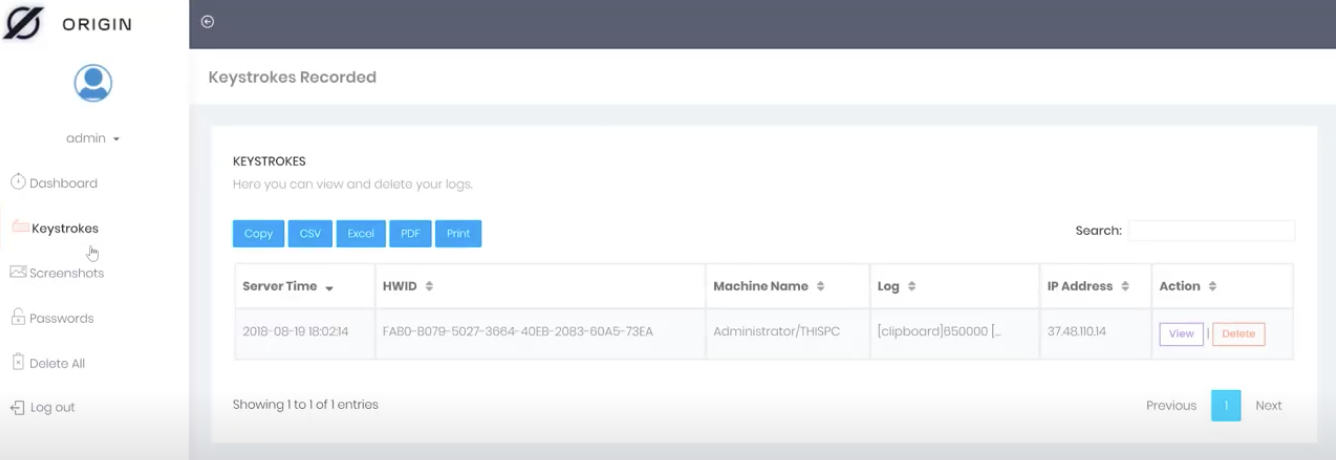Click 'Showing 1 to 1 of 1 entries'
Screen dimensions: 1336x460
click(x=305, y=405)
